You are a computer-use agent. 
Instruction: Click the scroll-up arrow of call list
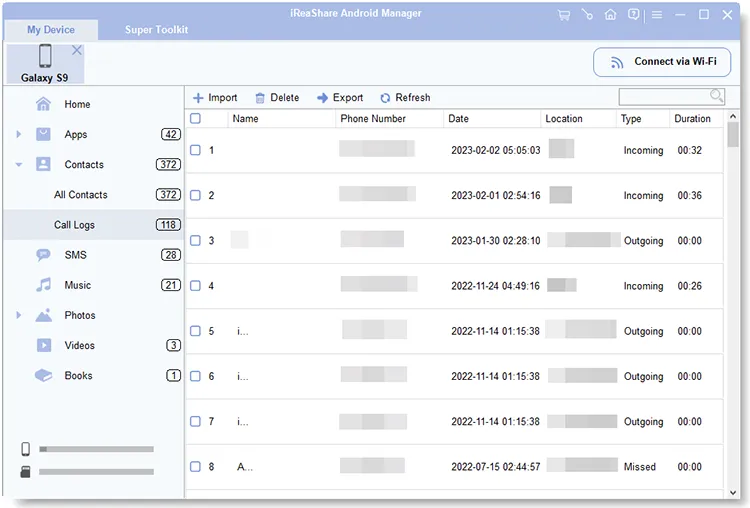(733, 116)
